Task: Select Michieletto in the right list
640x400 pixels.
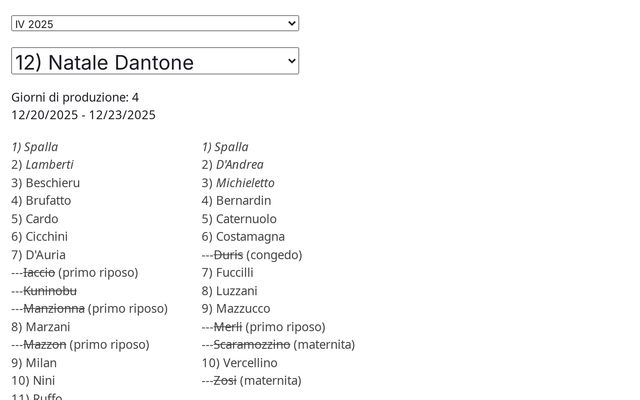Action: pyautogui.click(x=245, y=183)
